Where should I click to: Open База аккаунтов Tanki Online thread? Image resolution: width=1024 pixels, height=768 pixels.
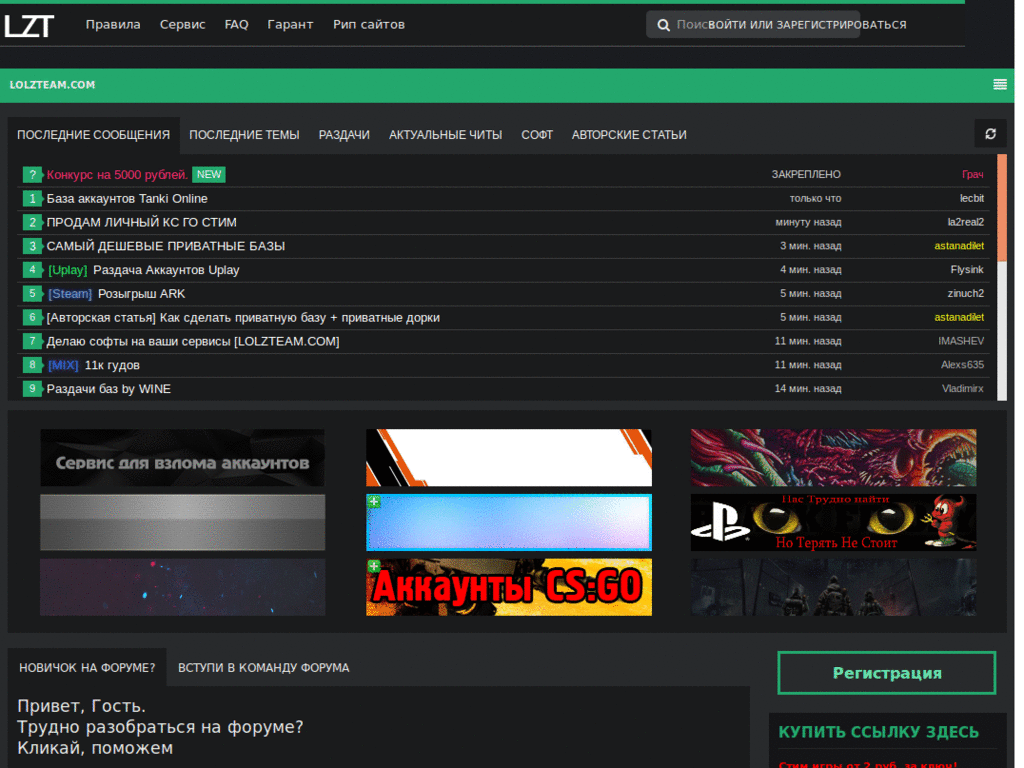[127, 199]
